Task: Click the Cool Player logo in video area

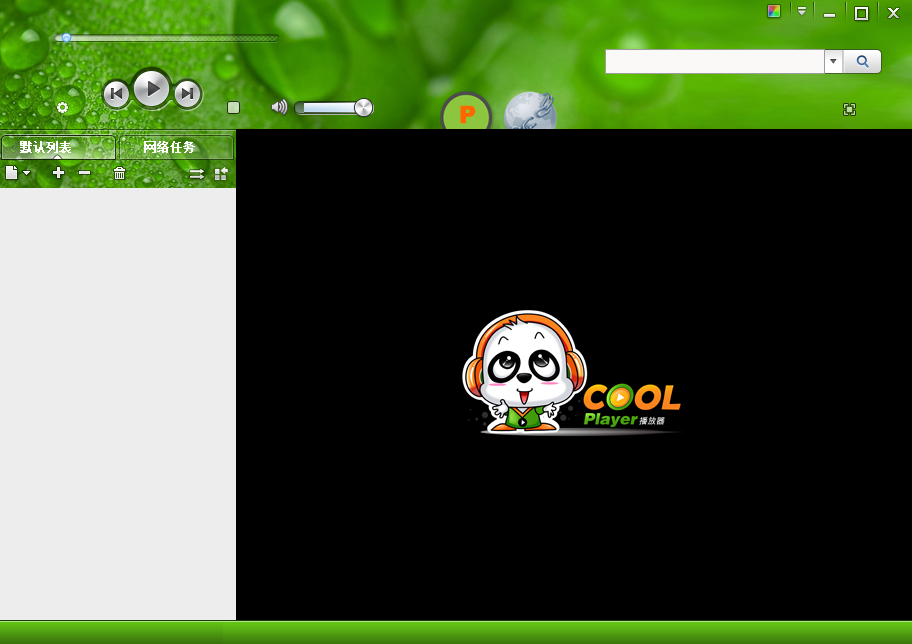Action: 572,373
